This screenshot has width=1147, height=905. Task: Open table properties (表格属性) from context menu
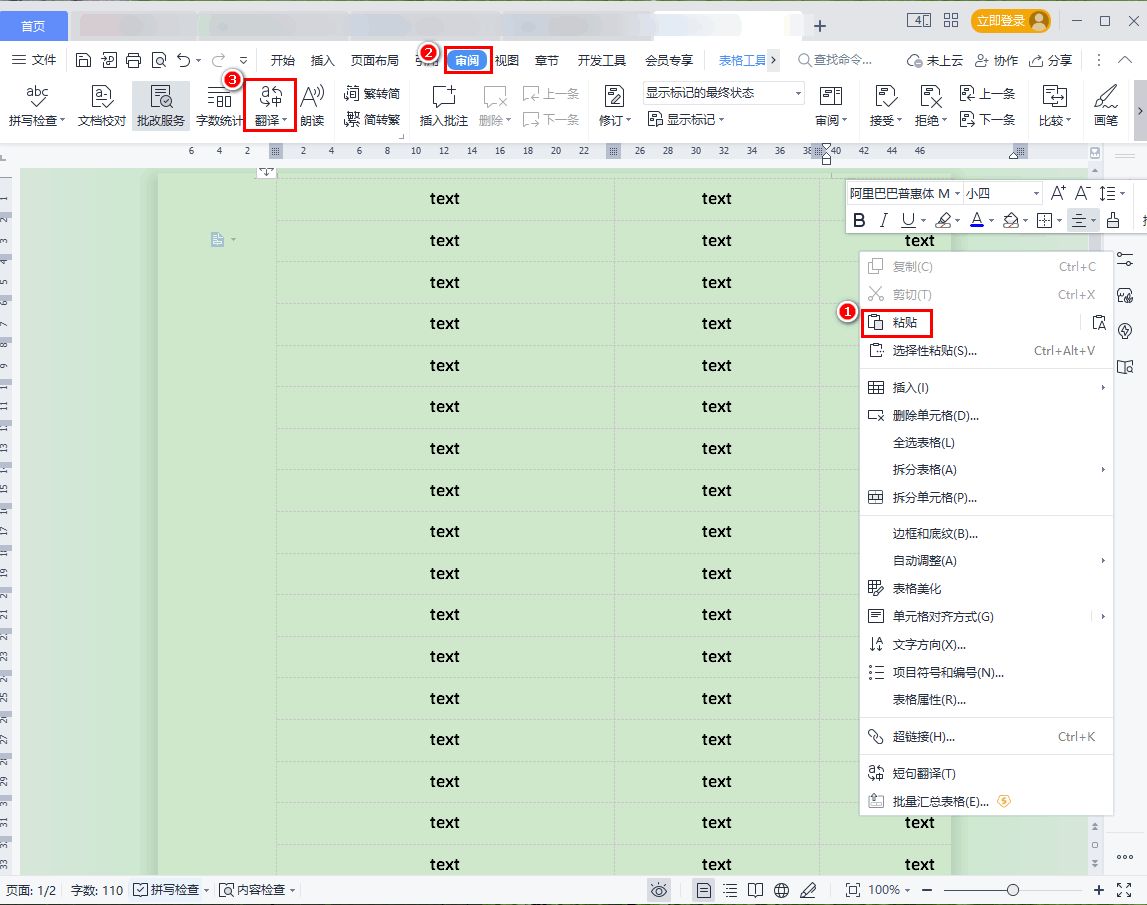click(986, 699)
